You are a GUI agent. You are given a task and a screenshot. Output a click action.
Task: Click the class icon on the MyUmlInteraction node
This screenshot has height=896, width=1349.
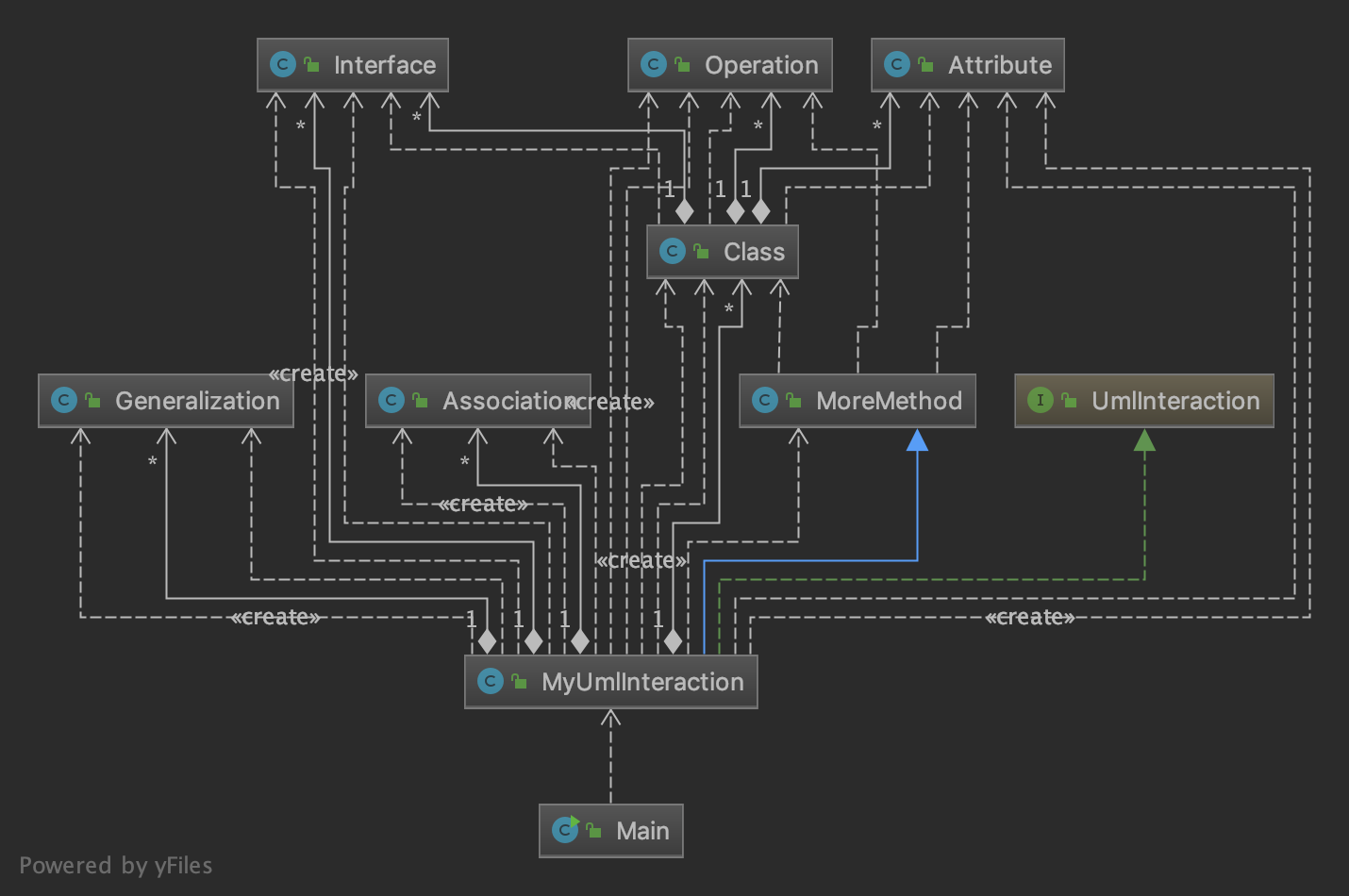[491, 681]
